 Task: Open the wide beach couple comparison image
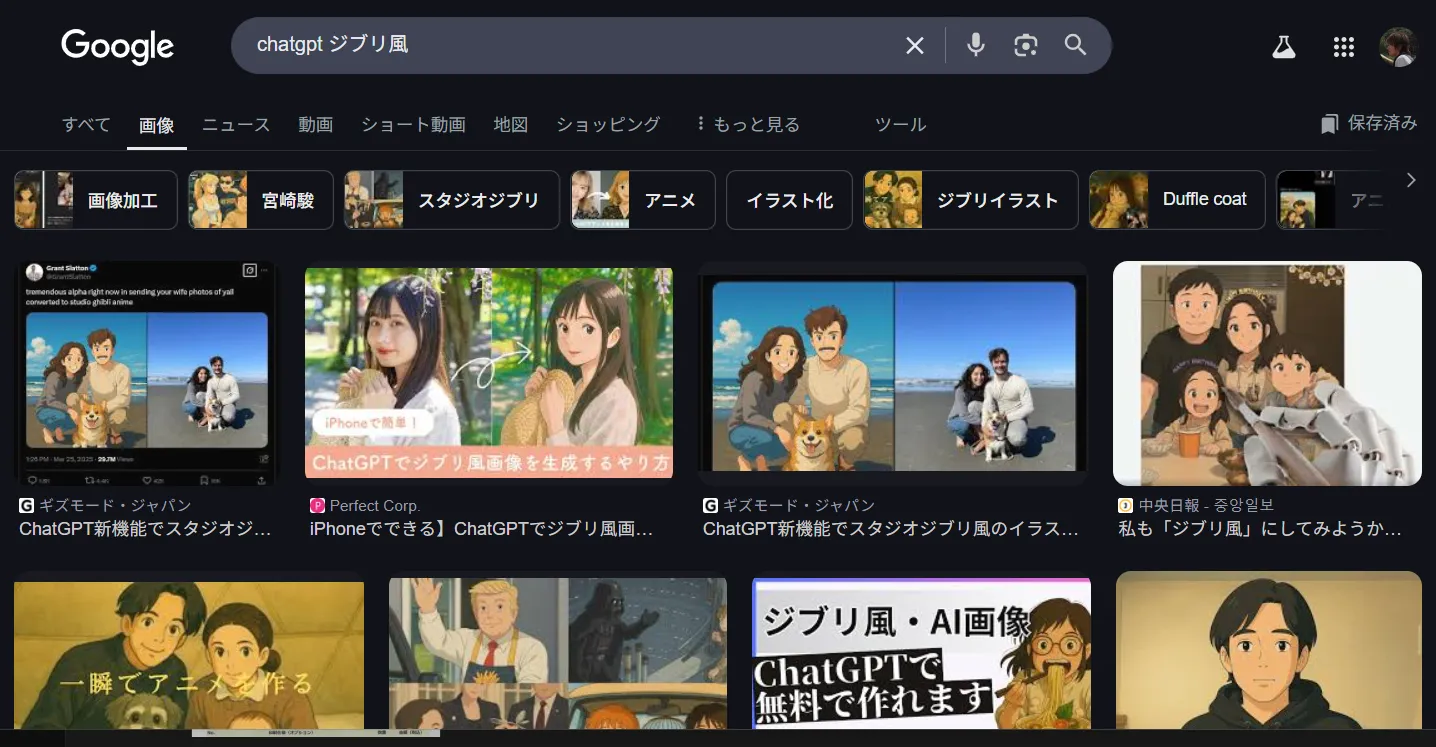pyautogui.click(x=894, y=374)
